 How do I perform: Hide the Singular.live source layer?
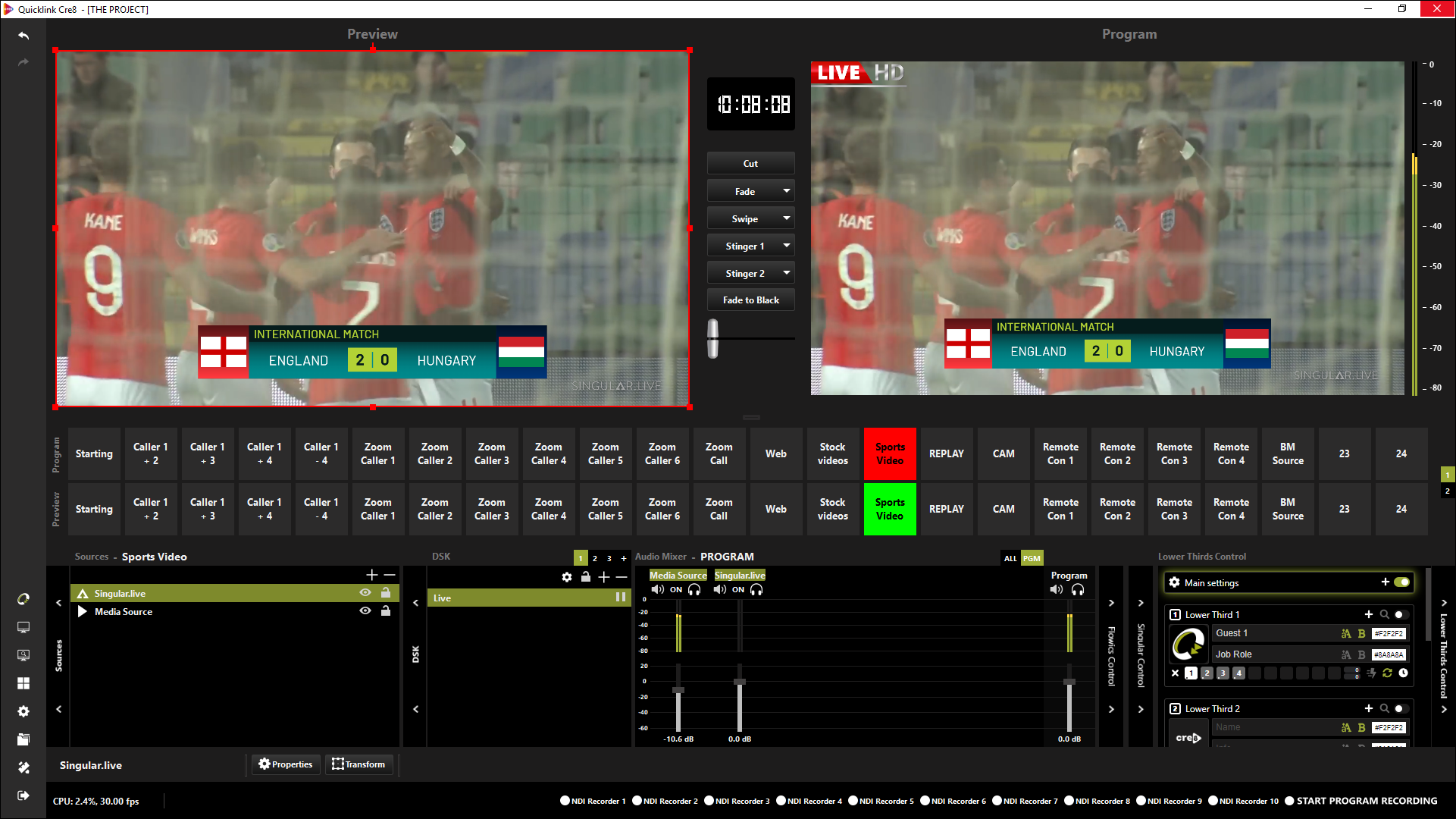pyautogui.click(x=365, y=593)
